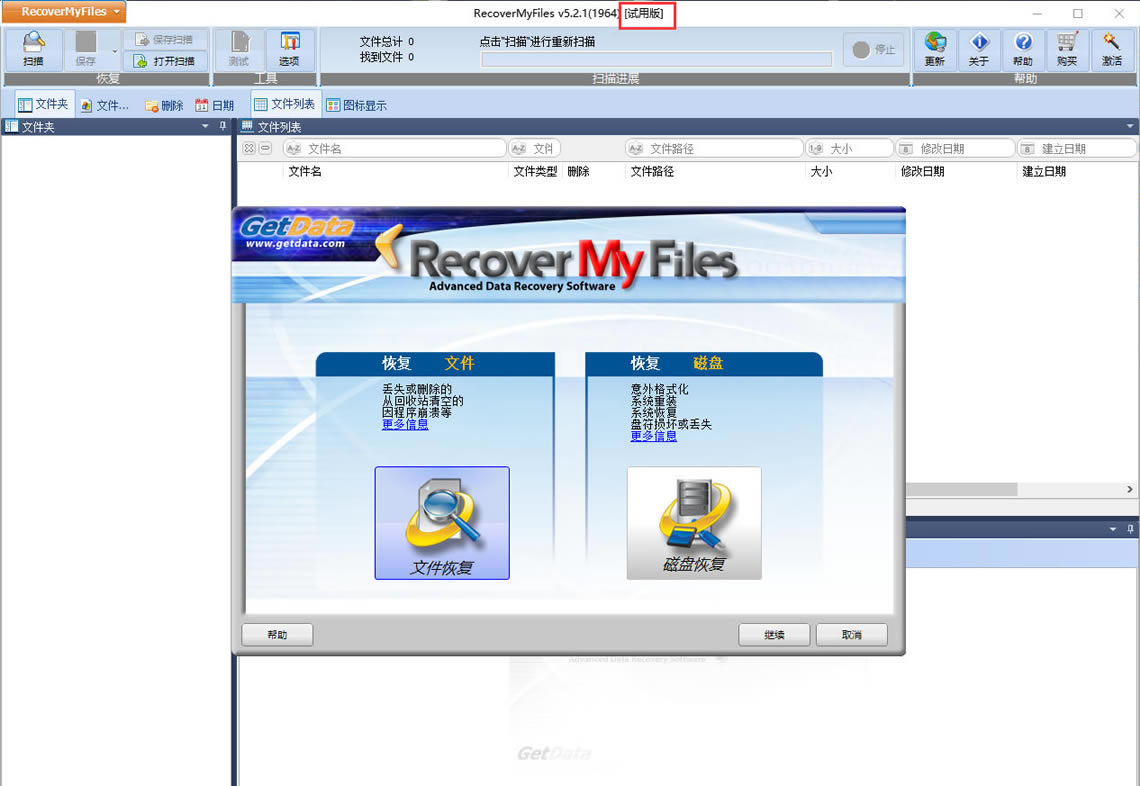Screen dimensions: 1140x786
Task: Open the 帮助 help question-mark icon
Action: (1023, 49)
